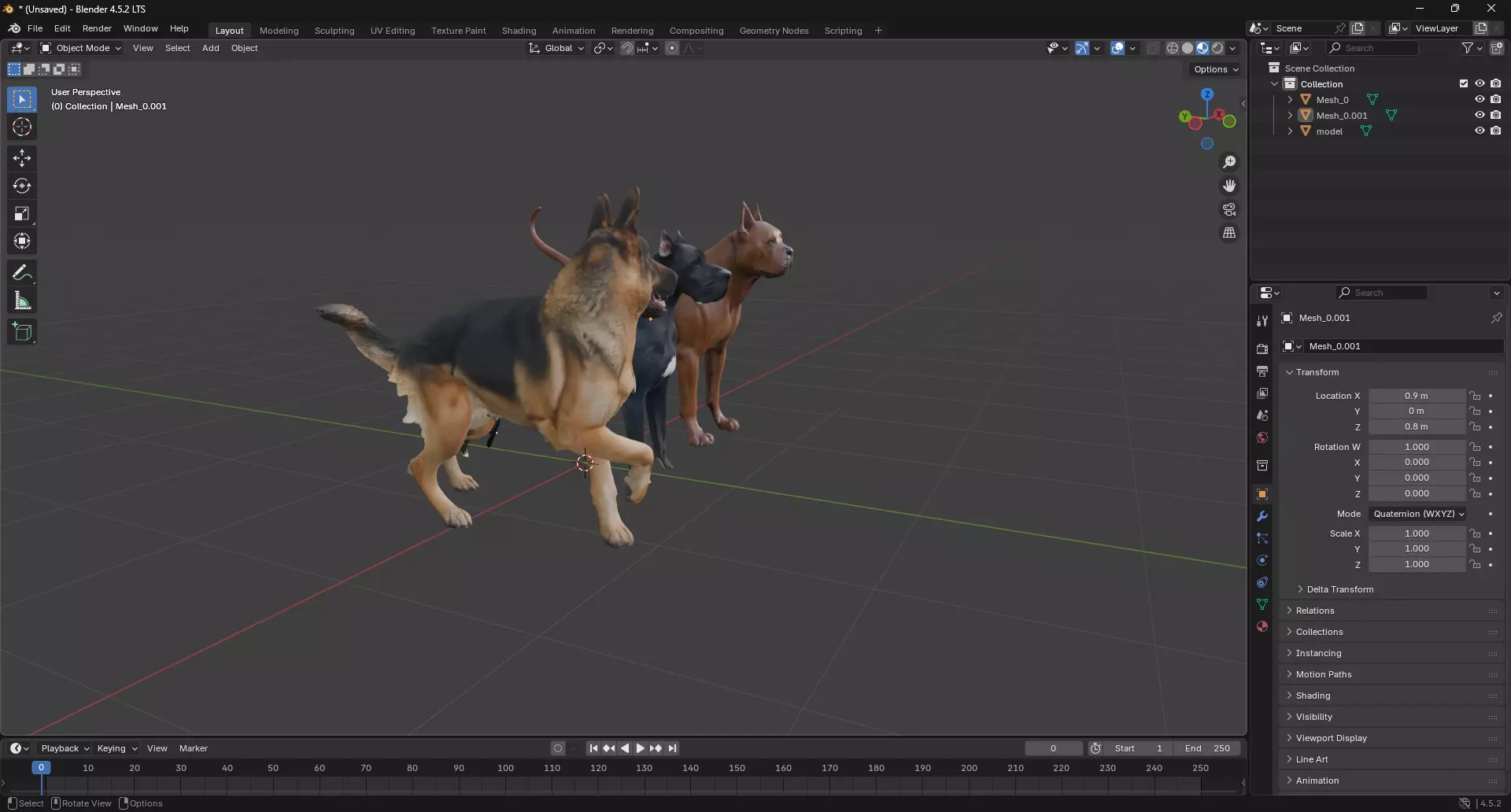Open the Add menu in viewport header
Image resolution: width=1511 pixels, height=812 pixels.
point(210,49)
